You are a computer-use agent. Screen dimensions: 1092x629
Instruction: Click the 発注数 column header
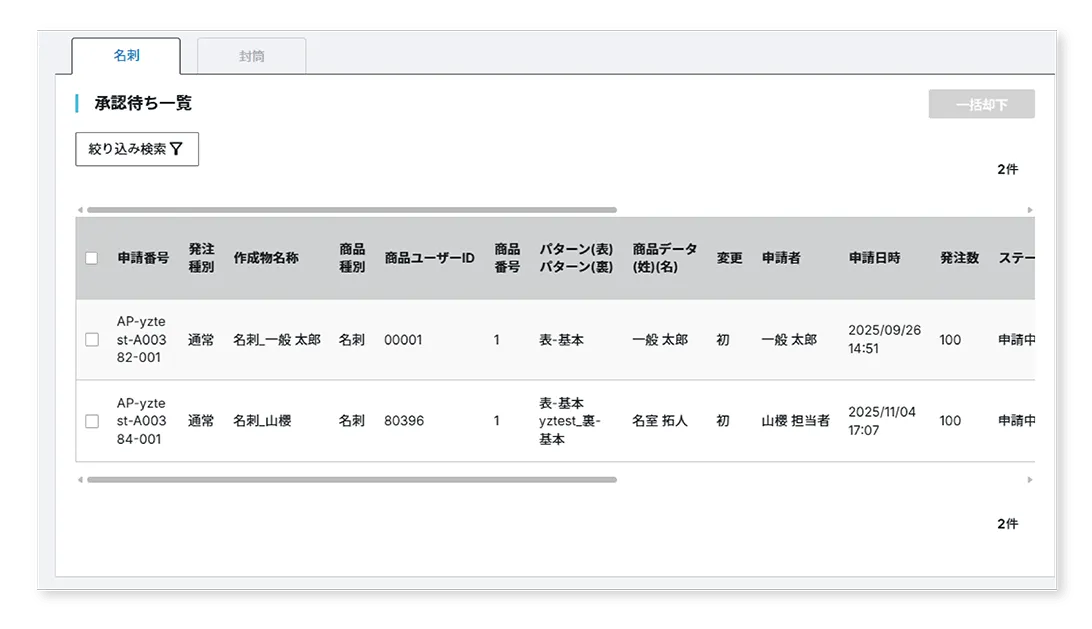tap(958, 257)
